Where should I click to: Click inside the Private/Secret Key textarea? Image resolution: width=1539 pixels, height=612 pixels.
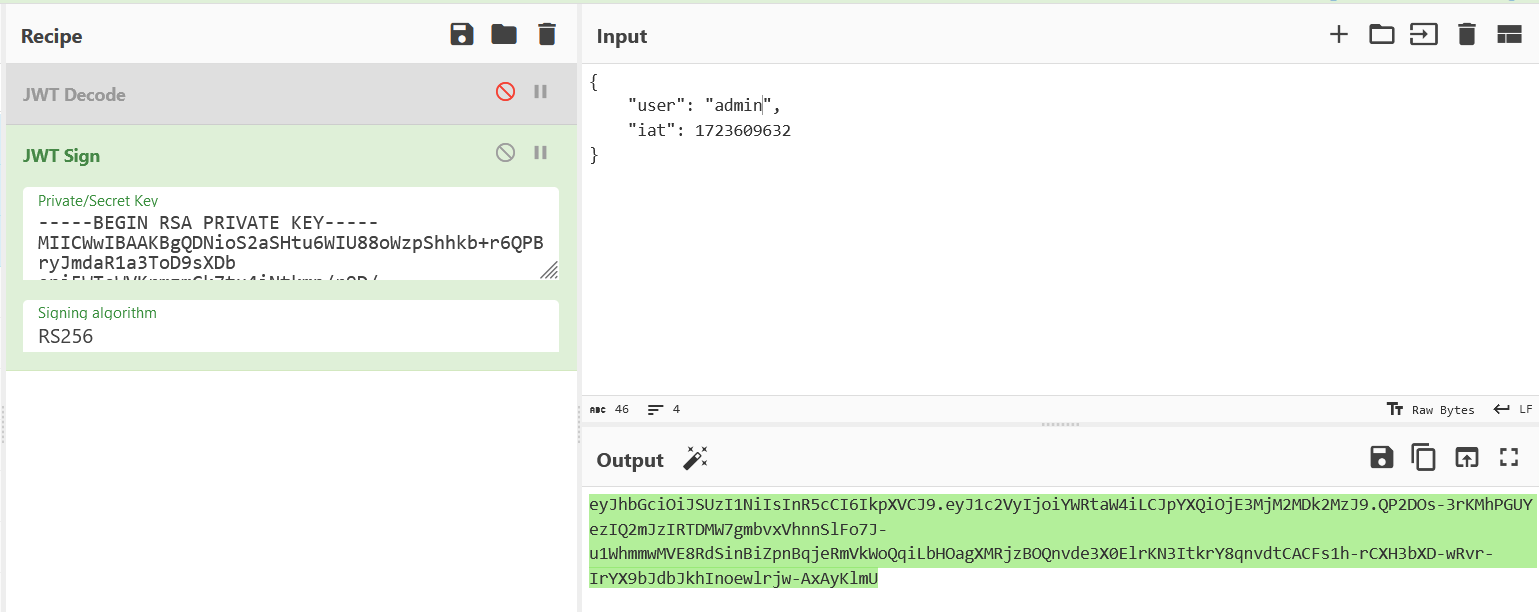[x=291, y=245]
